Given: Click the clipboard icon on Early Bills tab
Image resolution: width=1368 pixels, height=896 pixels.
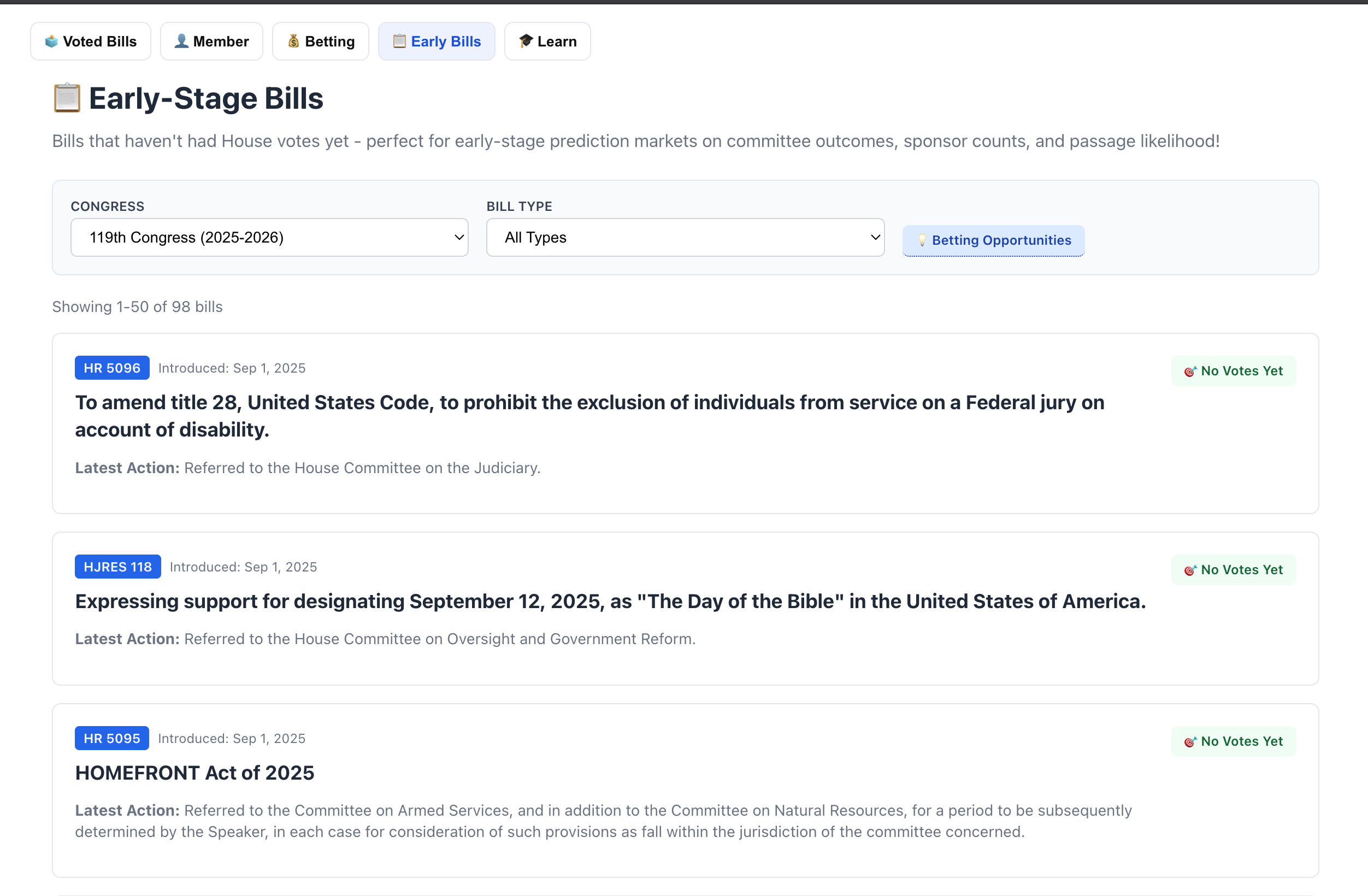Looking at the screenshot, I should click(x=399, y=41).
